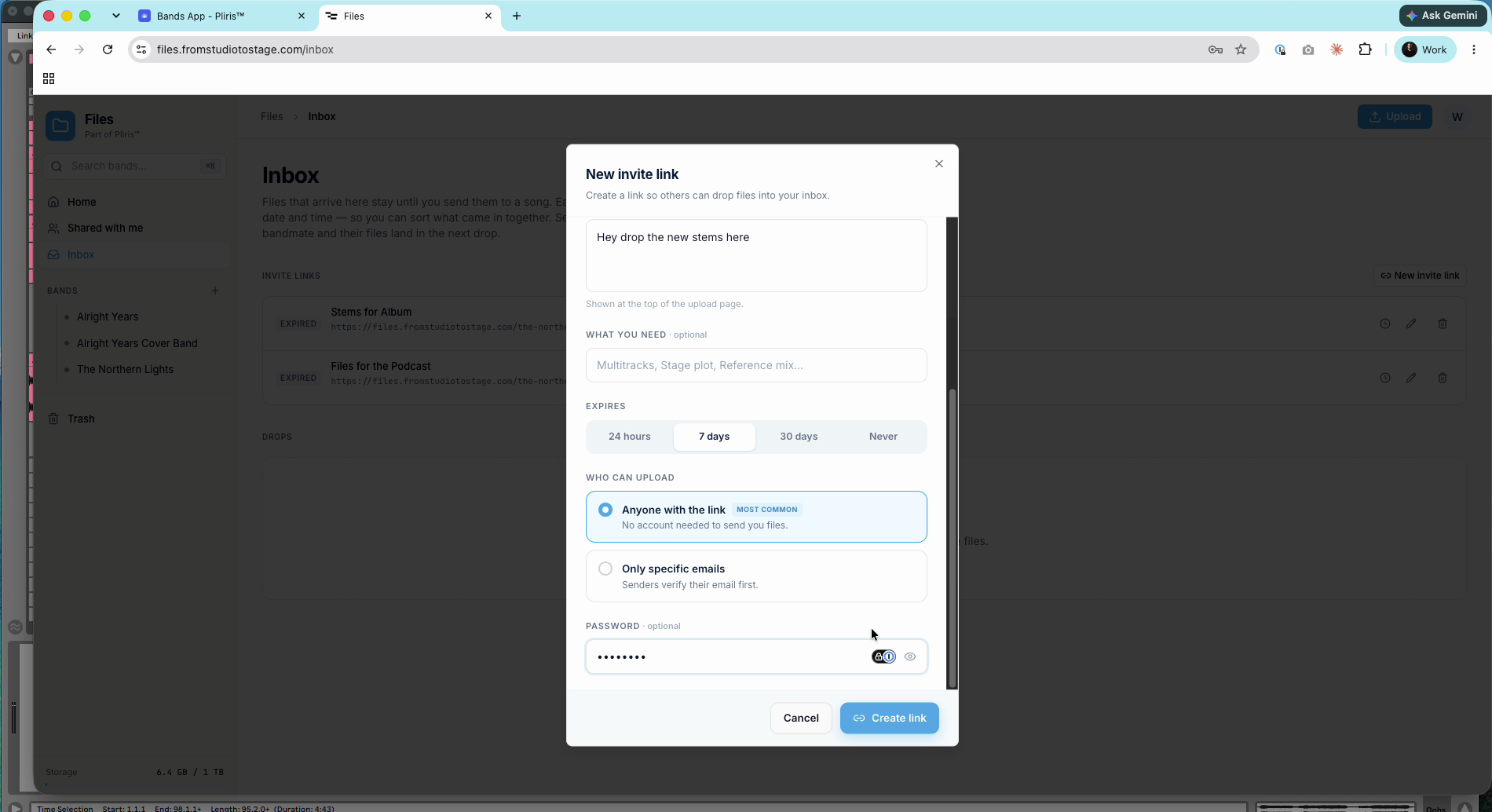Open the Work profile menu
The height and width of the screenshot is (812, 1492).
(1424, 49)
